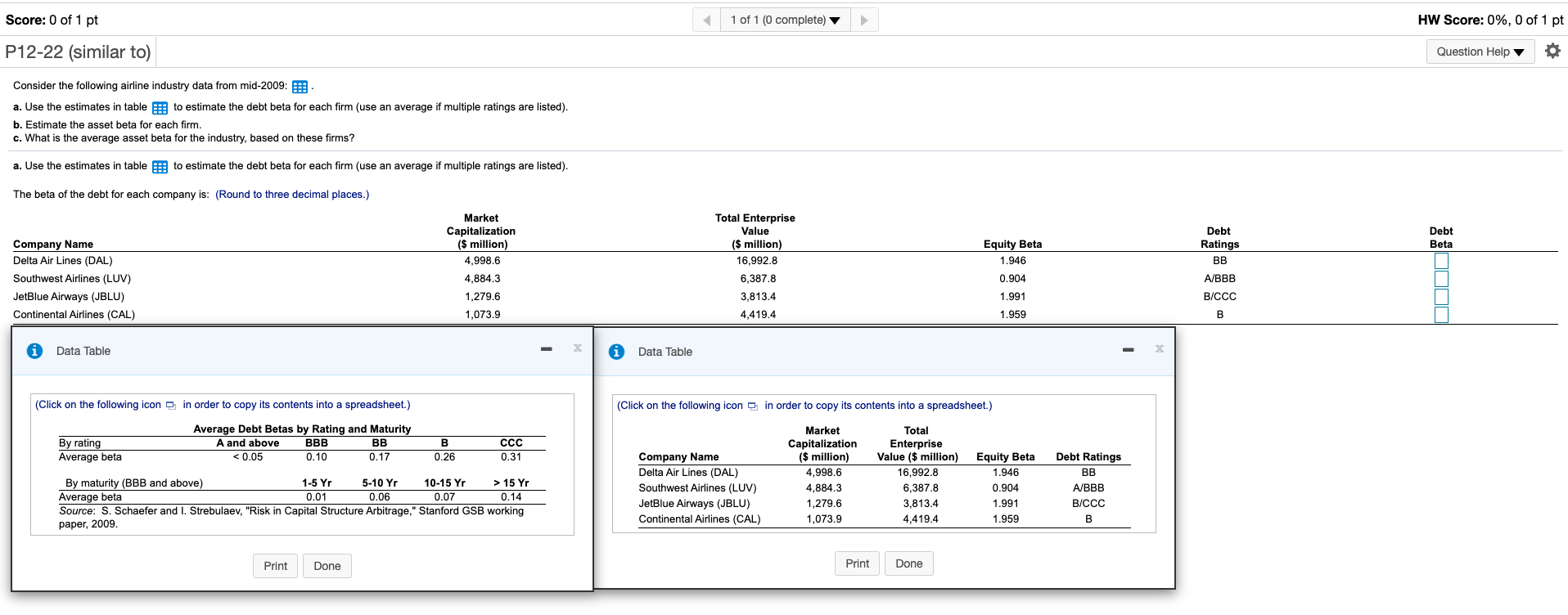Print the debt betas data table
Screen dimensions: 1568x615
[x=275, y=566]
